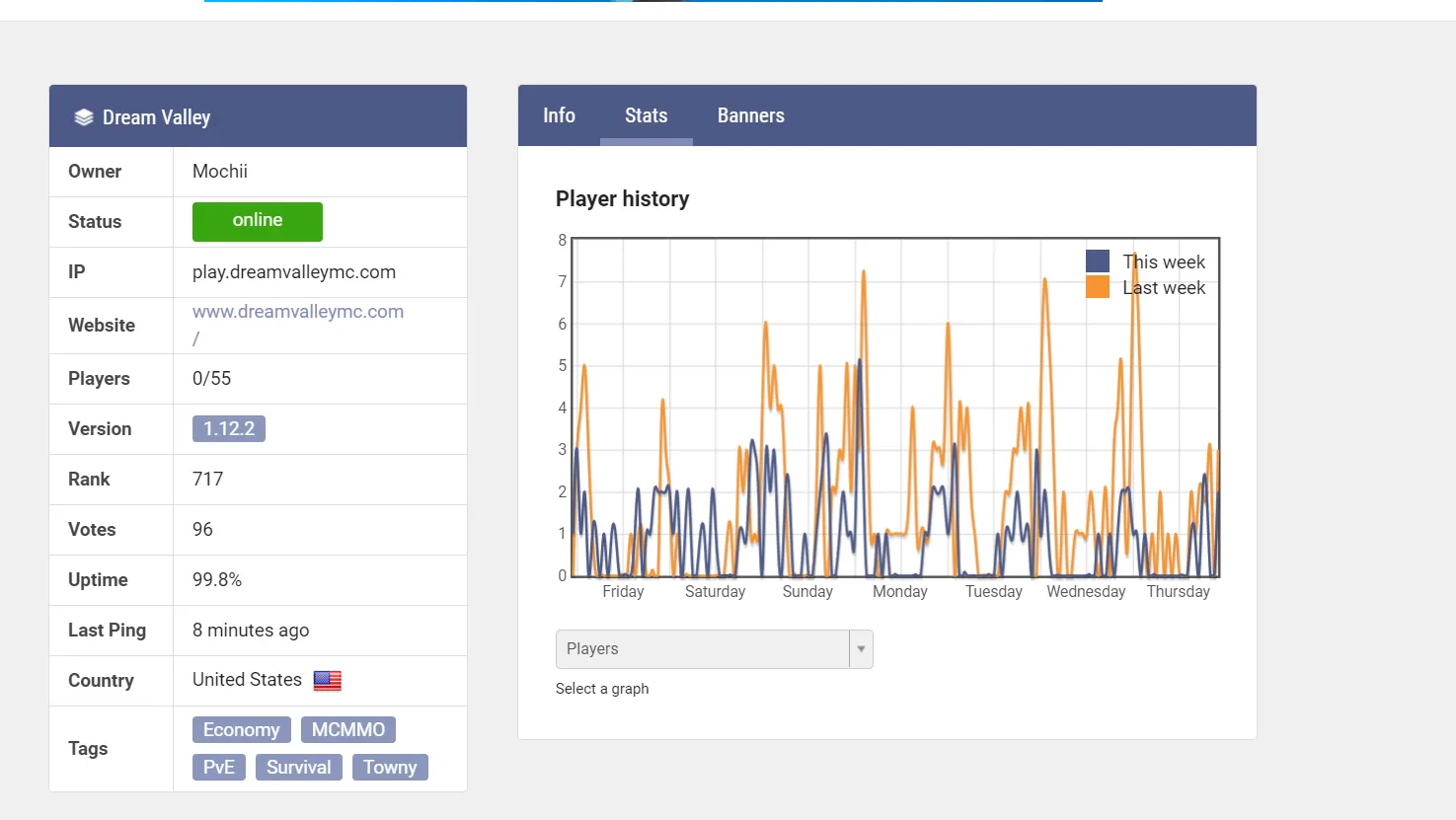Image resolution: width=1456 pixels, height=820 pixels.
Task: Click the votes value 96
Action: pos(202,530)
